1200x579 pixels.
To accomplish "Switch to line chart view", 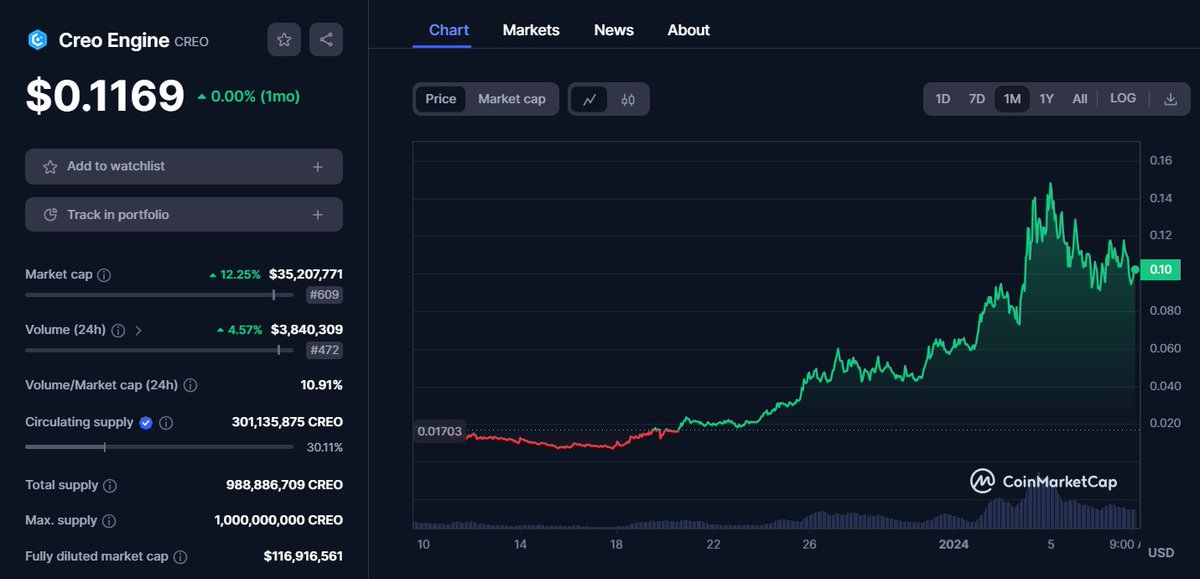I will [x=590, y=99].
